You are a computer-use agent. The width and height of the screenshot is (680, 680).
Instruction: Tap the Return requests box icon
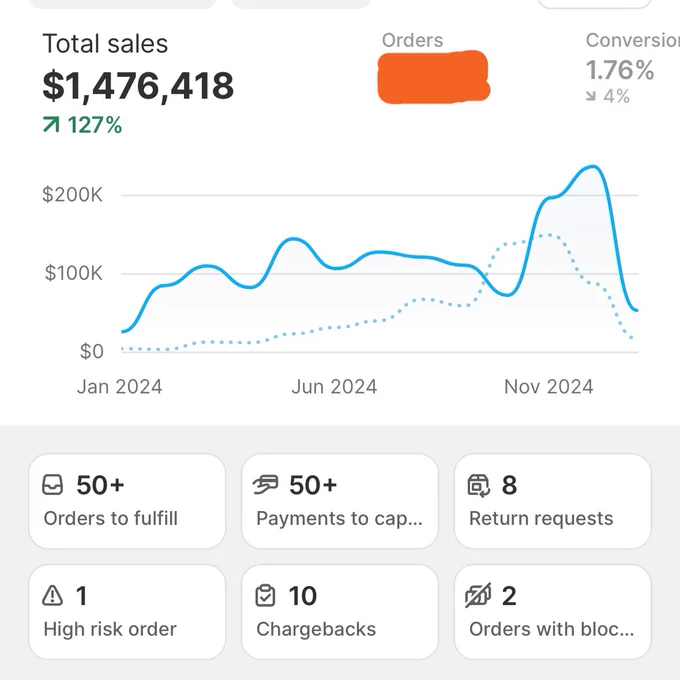point(479,485)
